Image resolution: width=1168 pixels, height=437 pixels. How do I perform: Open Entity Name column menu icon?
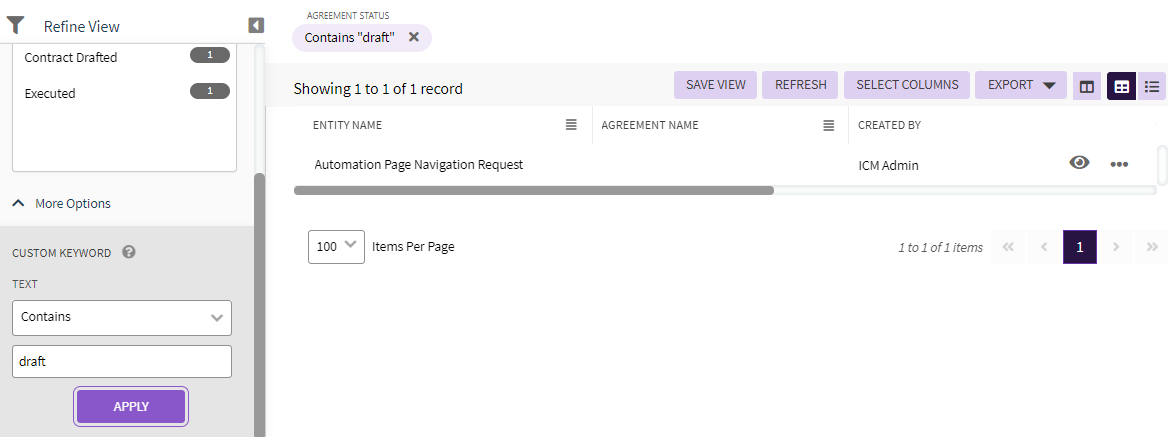pos(571,125)
